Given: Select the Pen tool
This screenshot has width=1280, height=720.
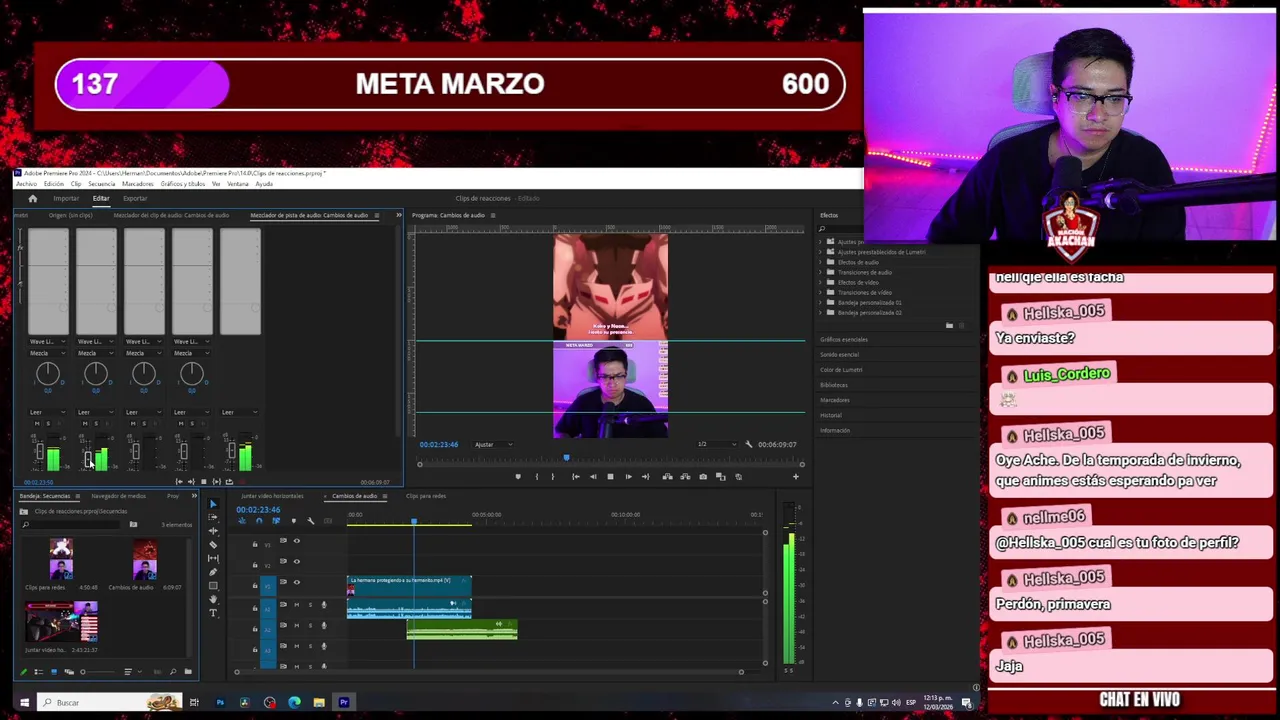Looking at the screenshot, I should pyautogui.click(x=213, y=572).
